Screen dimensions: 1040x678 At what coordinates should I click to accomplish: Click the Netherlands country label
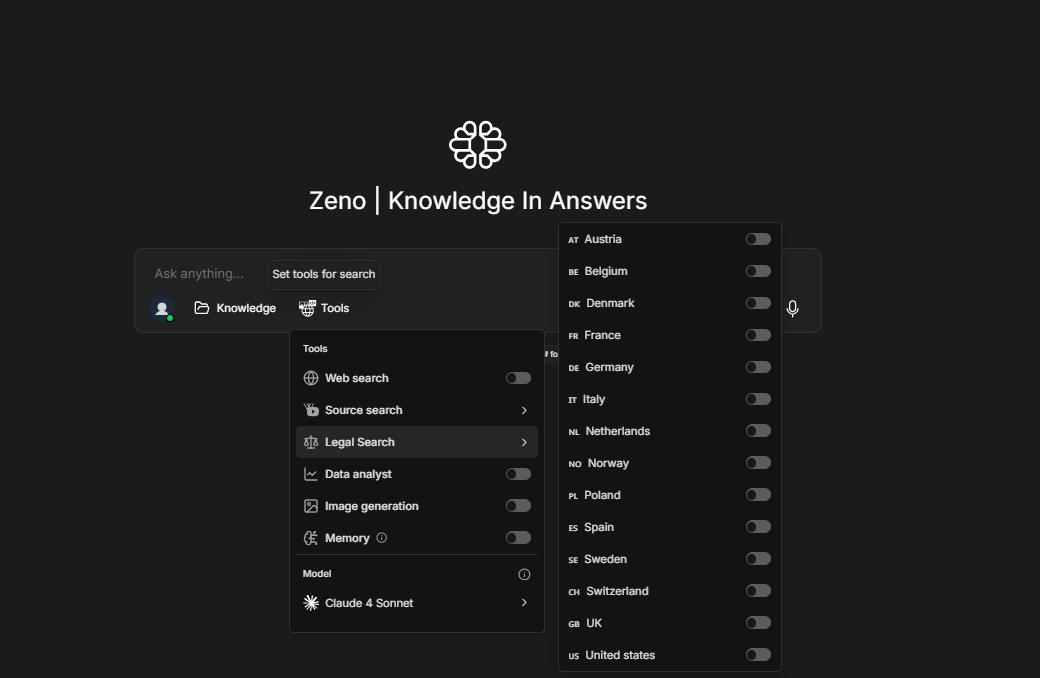618,431
